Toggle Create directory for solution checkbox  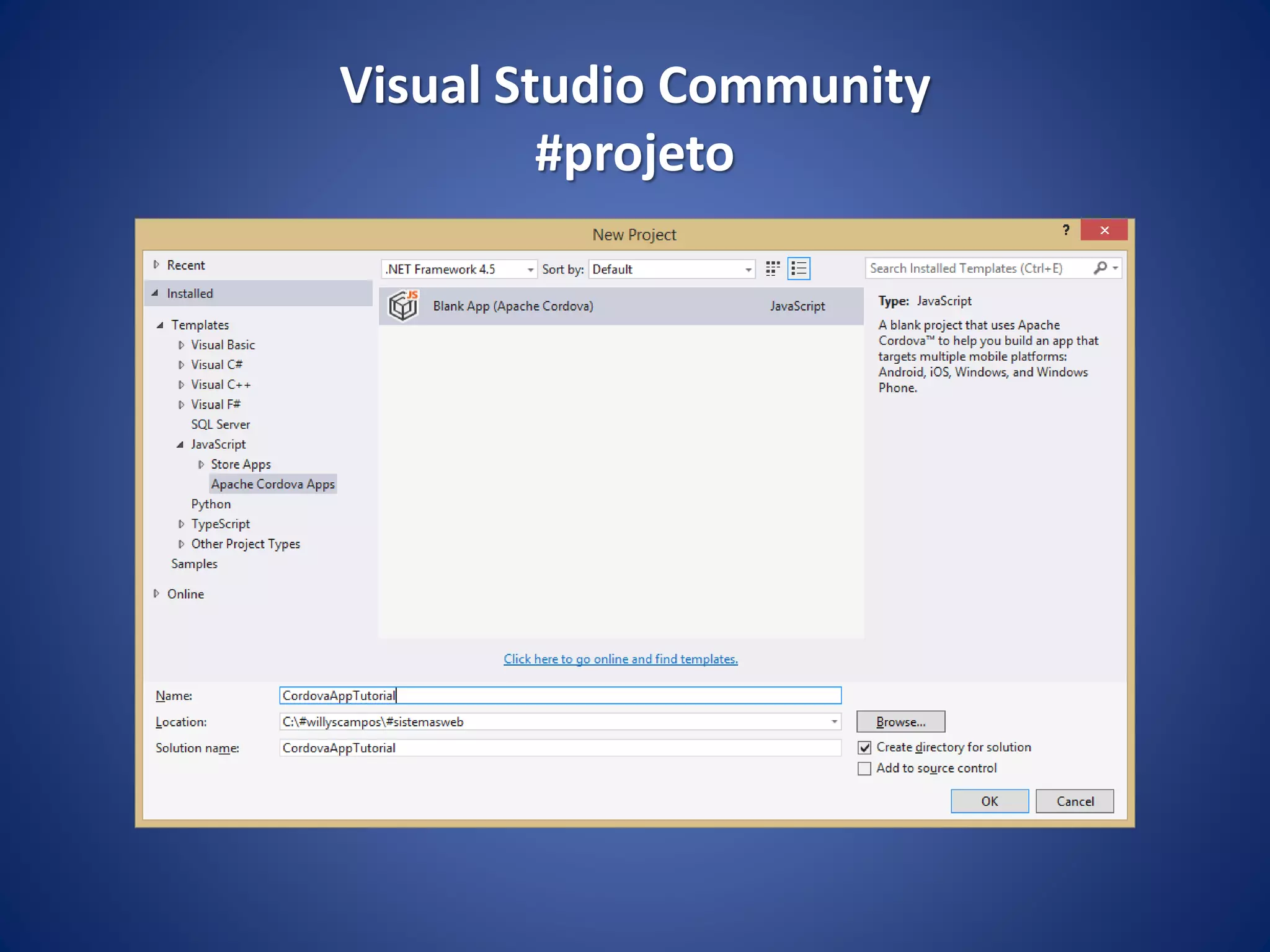(x=864, y=747)
